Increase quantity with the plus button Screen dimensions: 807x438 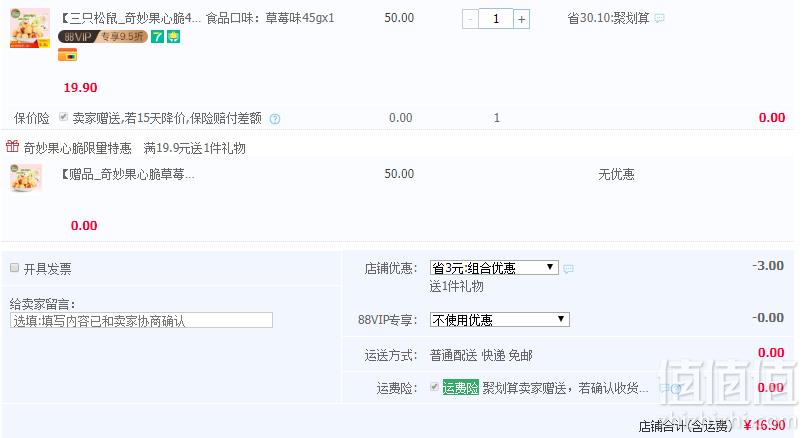click(x=521, y=20)
